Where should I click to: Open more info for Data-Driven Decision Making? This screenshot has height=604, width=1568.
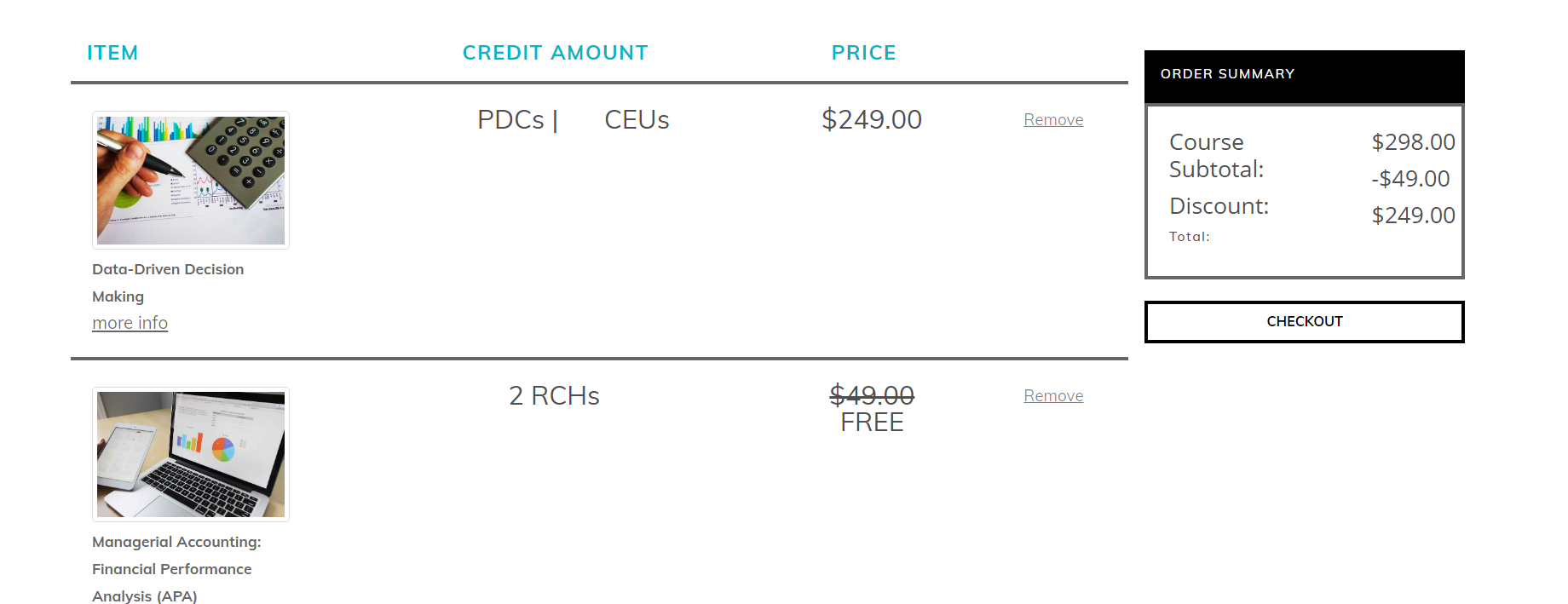coord(130,323)
